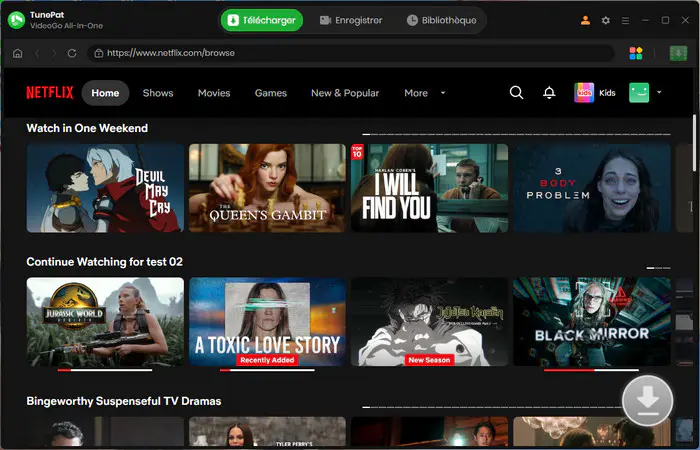Open the Black Mirror thumbnail
The width and height of the screenshot is (700, 450).
pos(592,322)
